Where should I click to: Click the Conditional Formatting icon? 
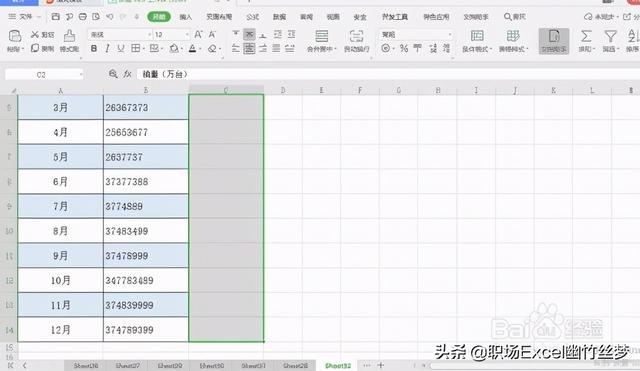(x=477, y=36)
